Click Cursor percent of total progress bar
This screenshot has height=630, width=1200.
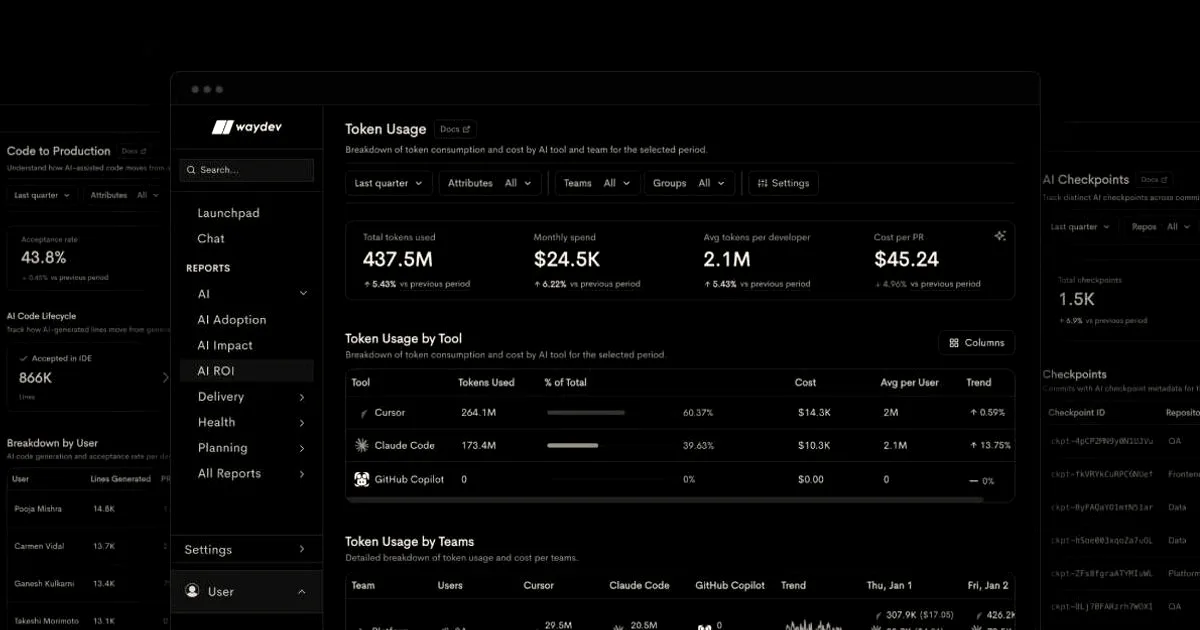tap(586, 412)
